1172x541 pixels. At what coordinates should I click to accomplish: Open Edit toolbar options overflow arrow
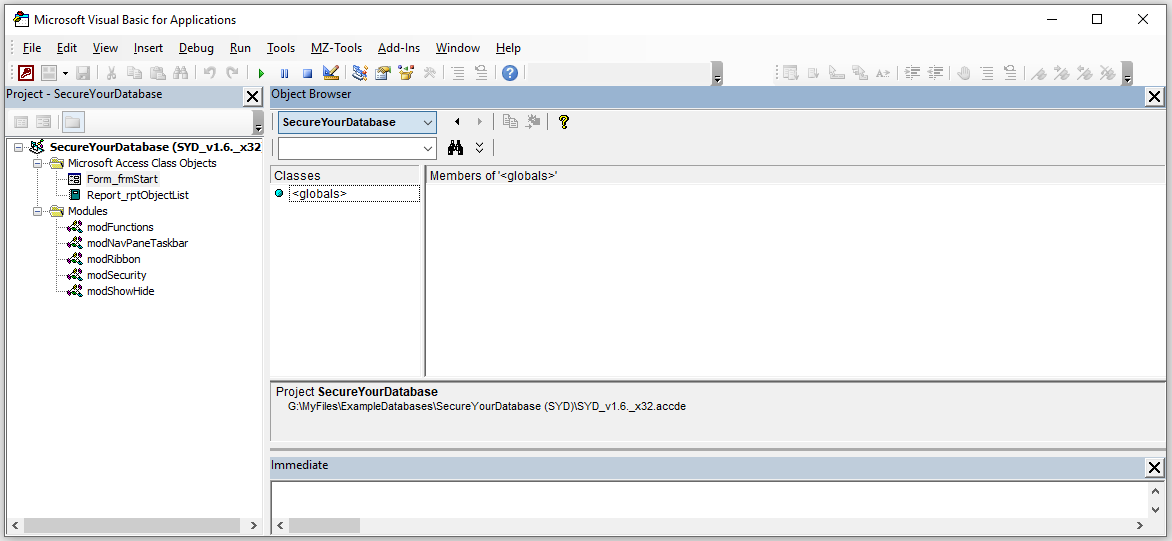pos(1127,74)
